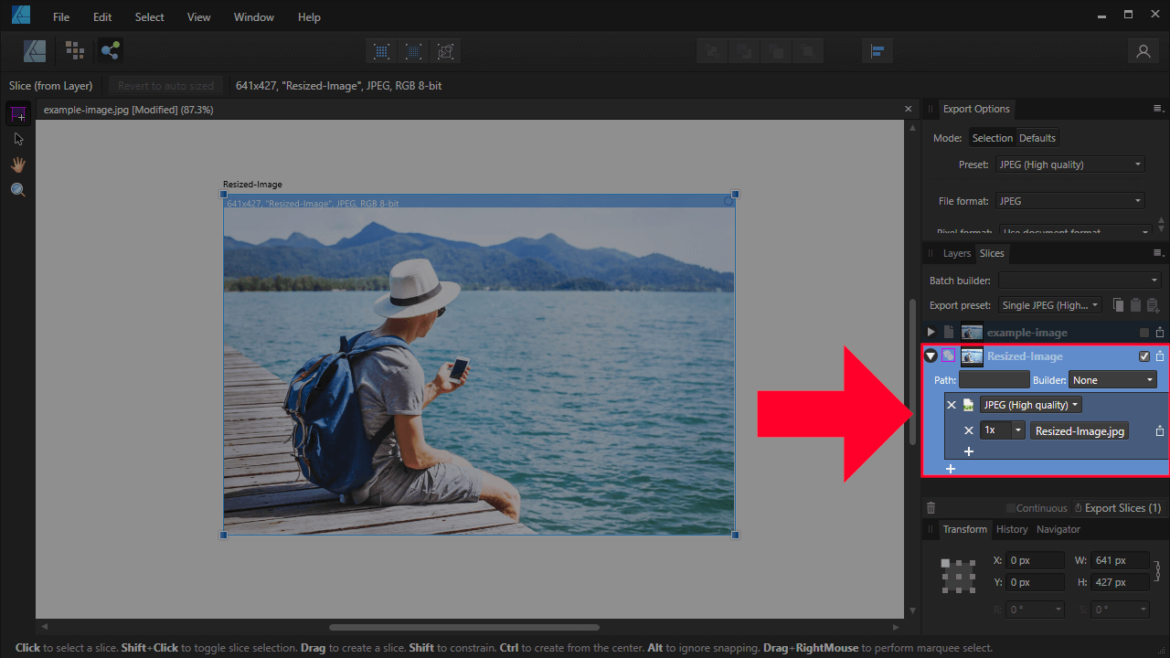Switch to the Export persona icon
Image resolution: width=1170 pixels, height=658 pixels.
pos(110,50)
